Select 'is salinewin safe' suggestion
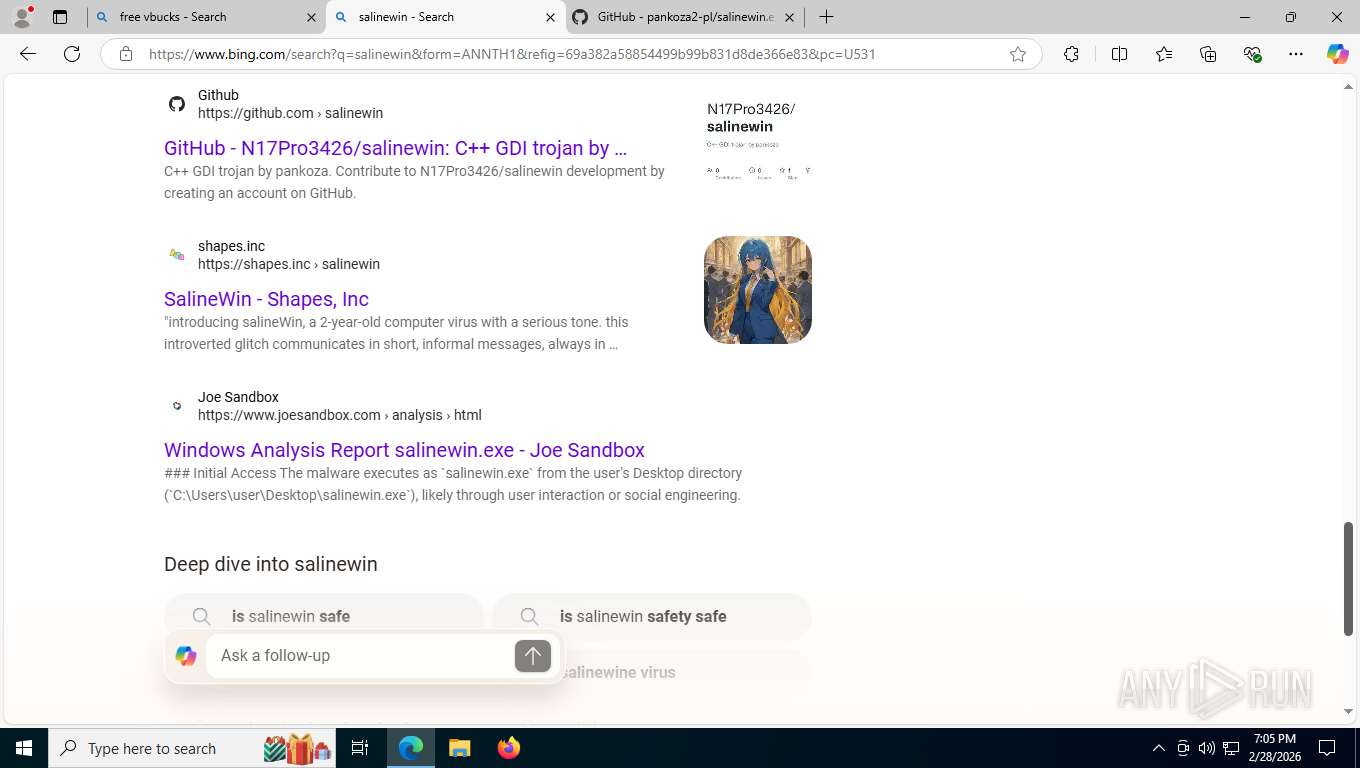The image size is (1360, 768). 324,616
